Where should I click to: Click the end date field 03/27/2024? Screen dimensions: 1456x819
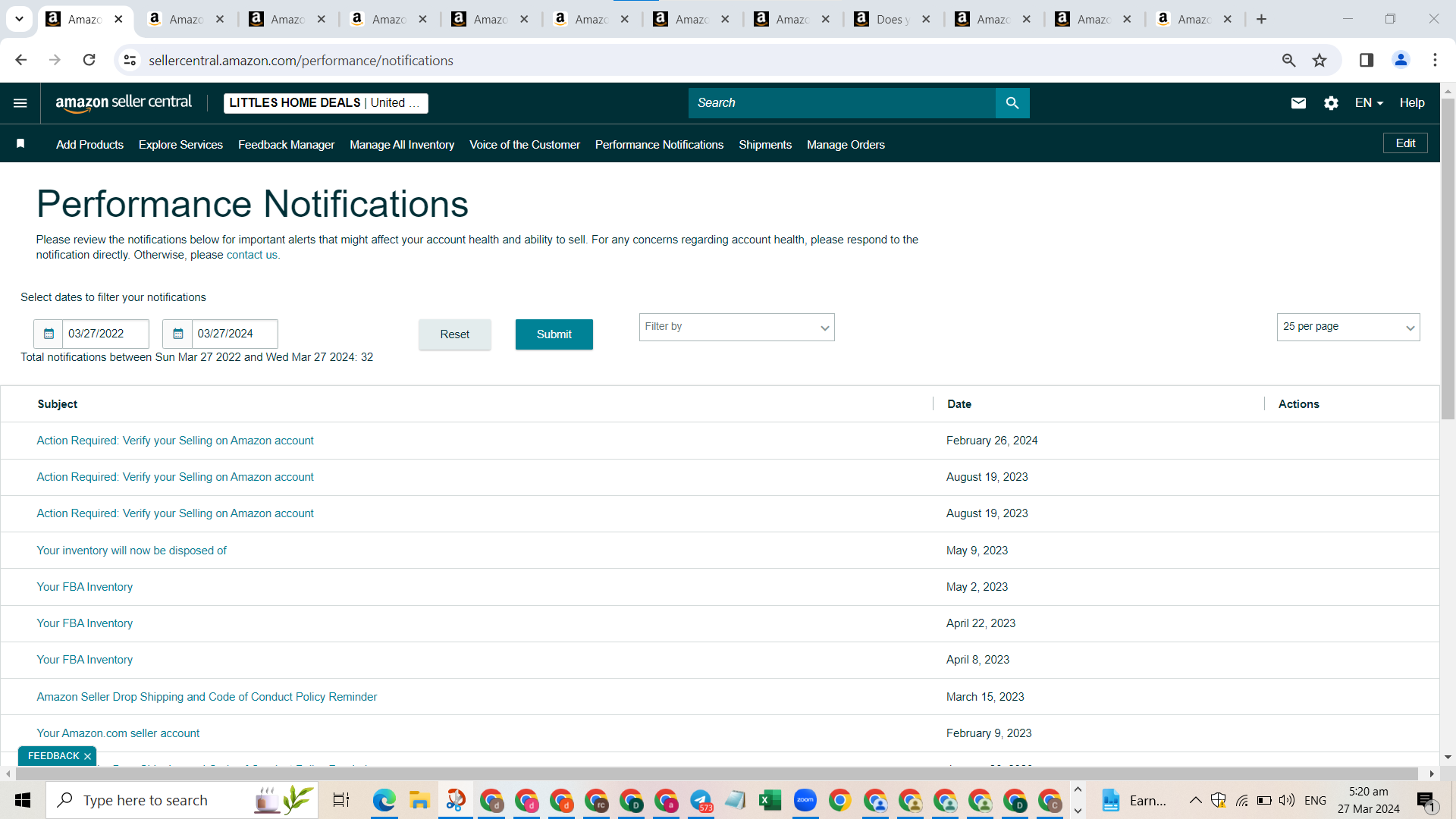pyautogui.click(x=234, y=334)
